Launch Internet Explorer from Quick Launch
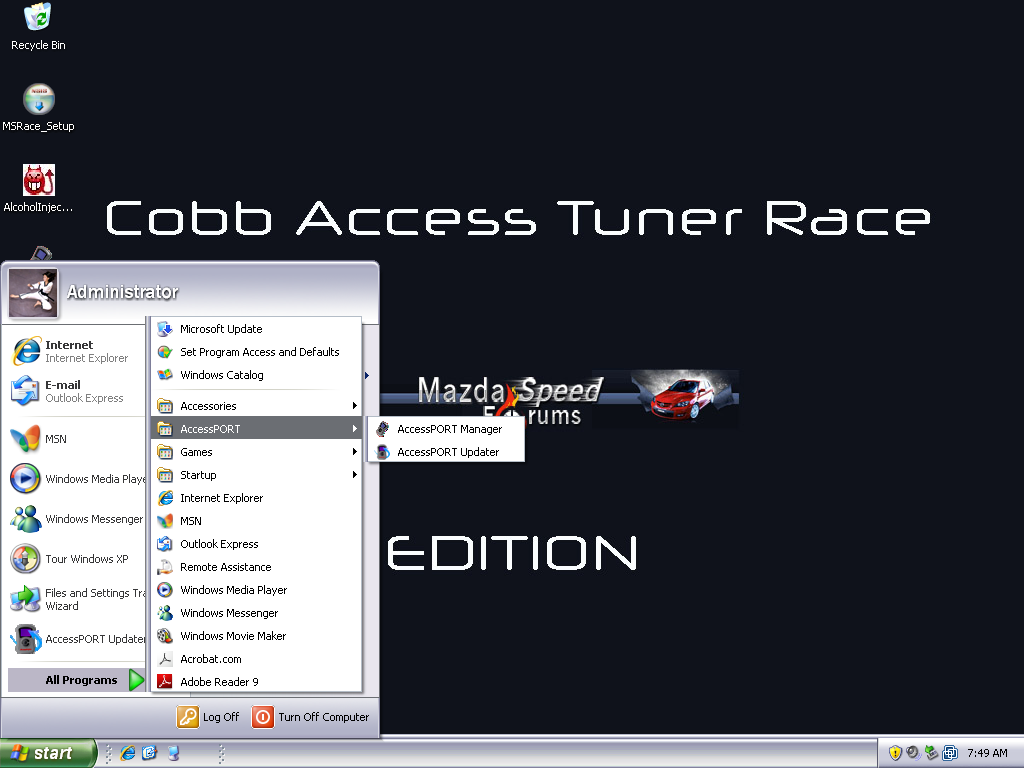Screen dimensions: 1024x768 pos(128,753)
